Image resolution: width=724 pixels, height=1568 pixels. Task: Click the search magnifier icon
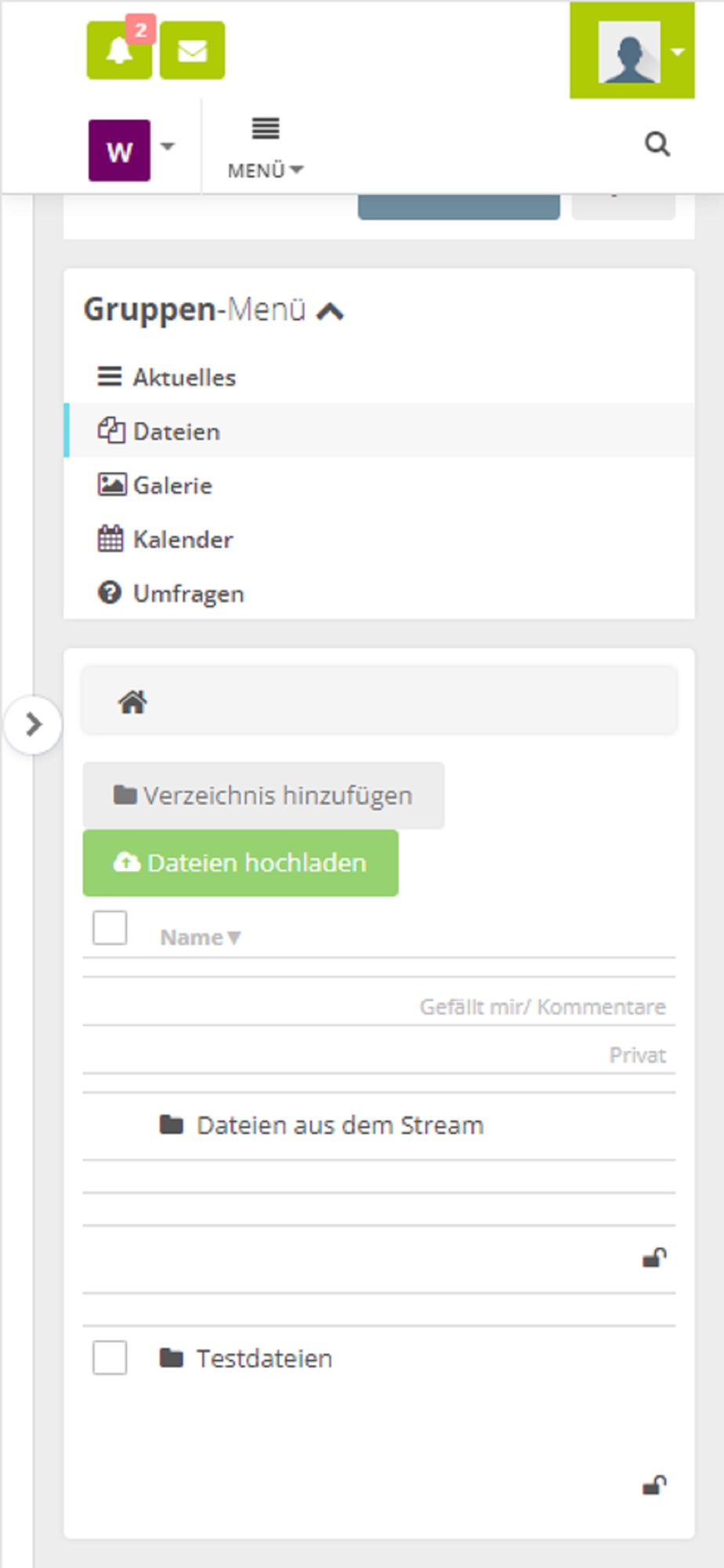coord(657,144)
